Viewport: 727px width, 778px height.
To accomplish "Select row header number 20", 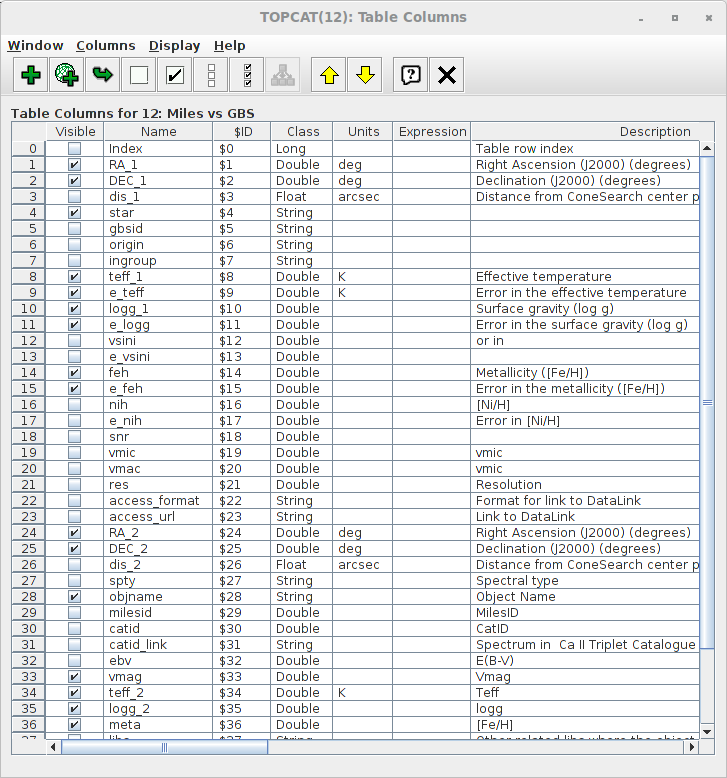I will [29, 468].
